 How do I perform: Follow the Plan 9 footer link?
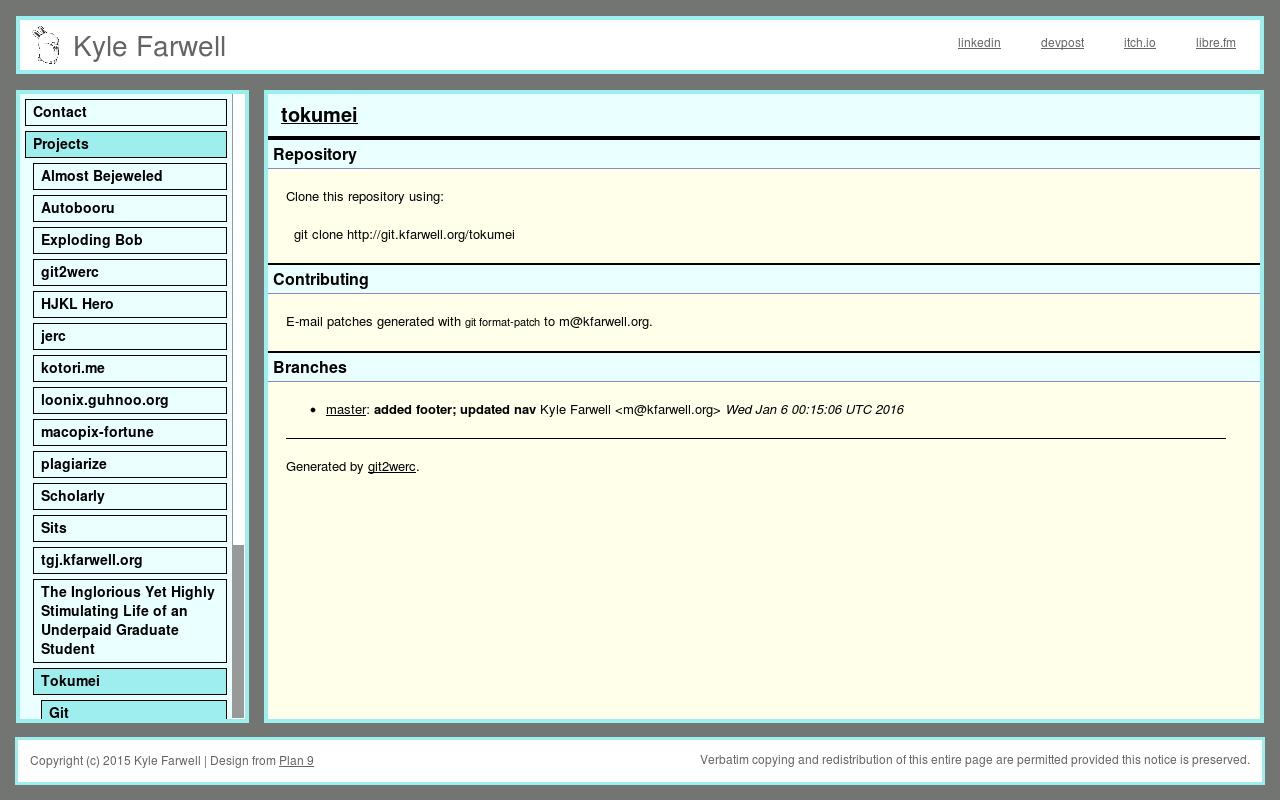point(296,761)
